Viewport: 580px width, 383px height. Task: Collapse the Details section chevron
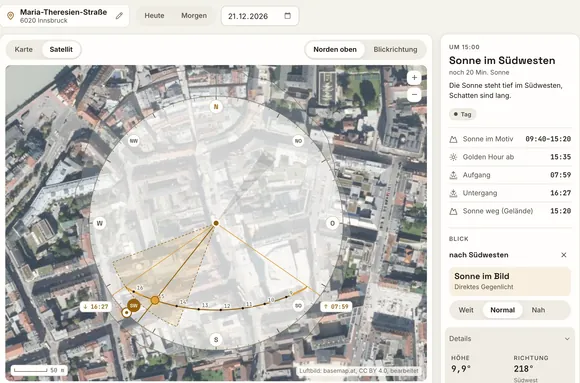pos(567,339)
